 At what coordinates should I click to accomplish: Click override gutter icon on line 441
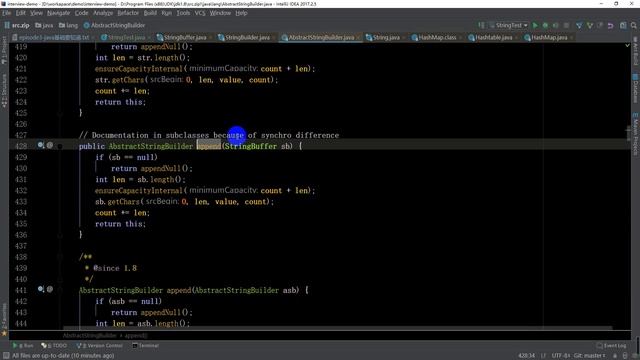[40, 289]
